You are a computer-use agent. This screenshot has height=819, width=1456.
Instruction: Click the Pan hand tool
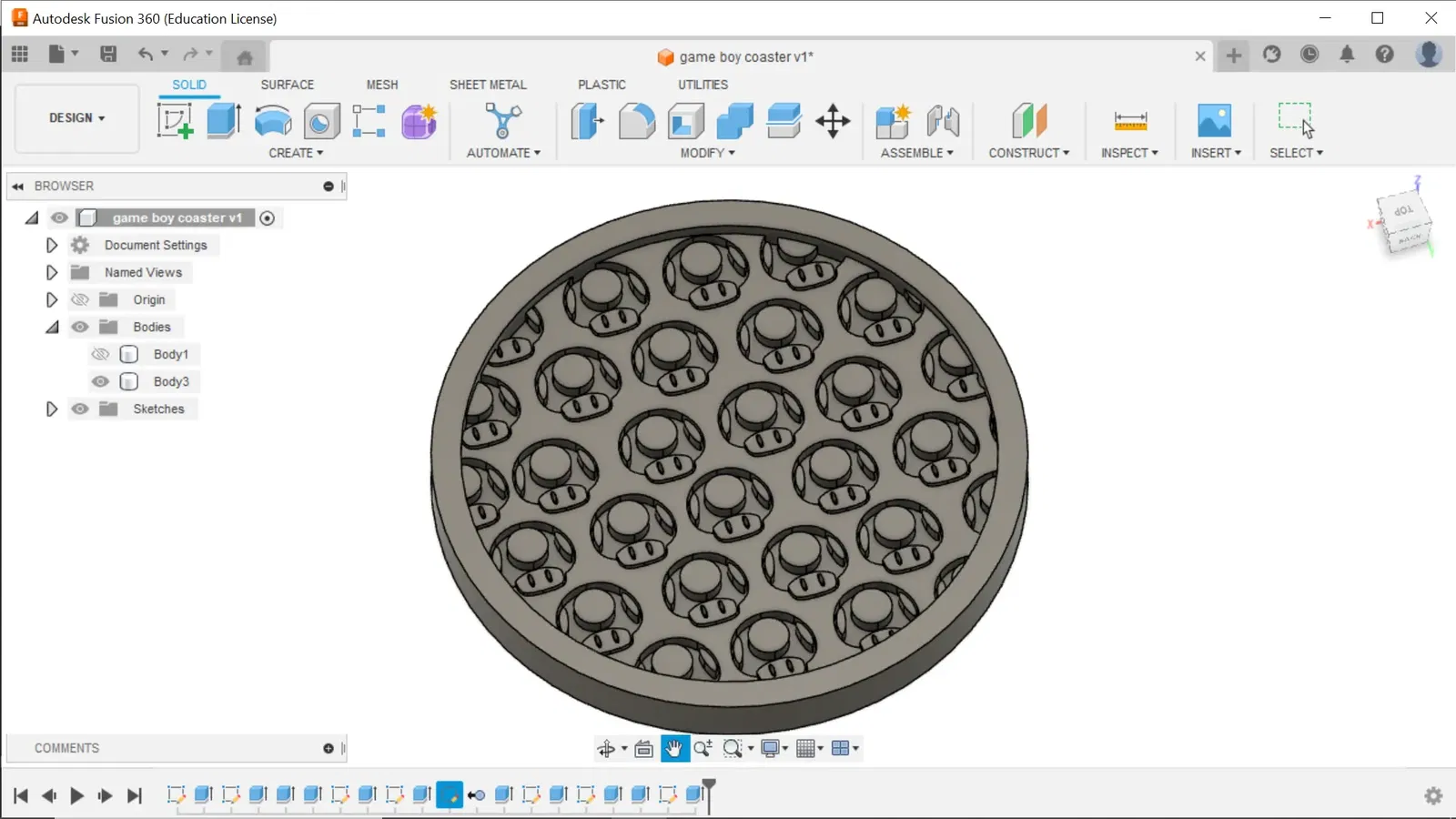pyautogui.click(x=674, y=748)
